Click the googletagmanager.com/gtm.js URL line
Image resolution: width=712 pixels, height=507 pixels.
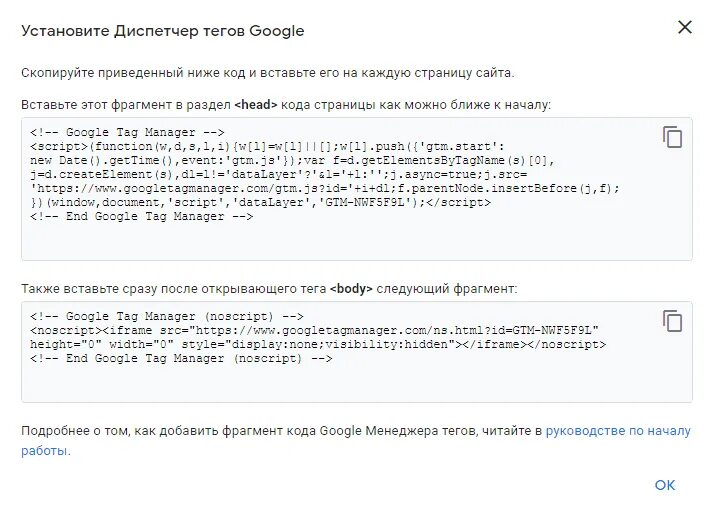(325, 188)
